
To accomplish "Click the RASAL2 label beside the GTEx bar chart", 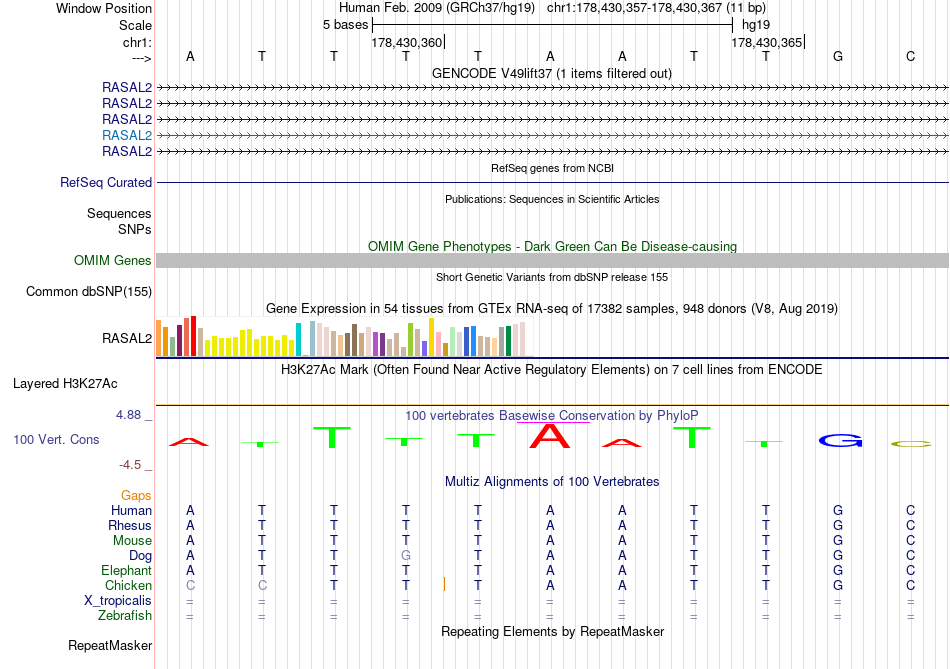I will [127, 338].
